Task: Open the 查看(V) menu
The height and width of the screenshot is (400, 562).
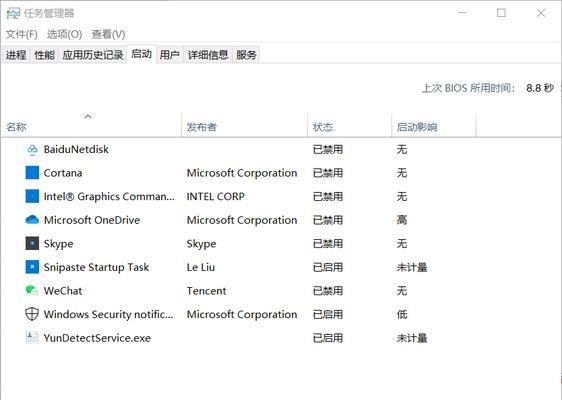Action: pos(108,34)
